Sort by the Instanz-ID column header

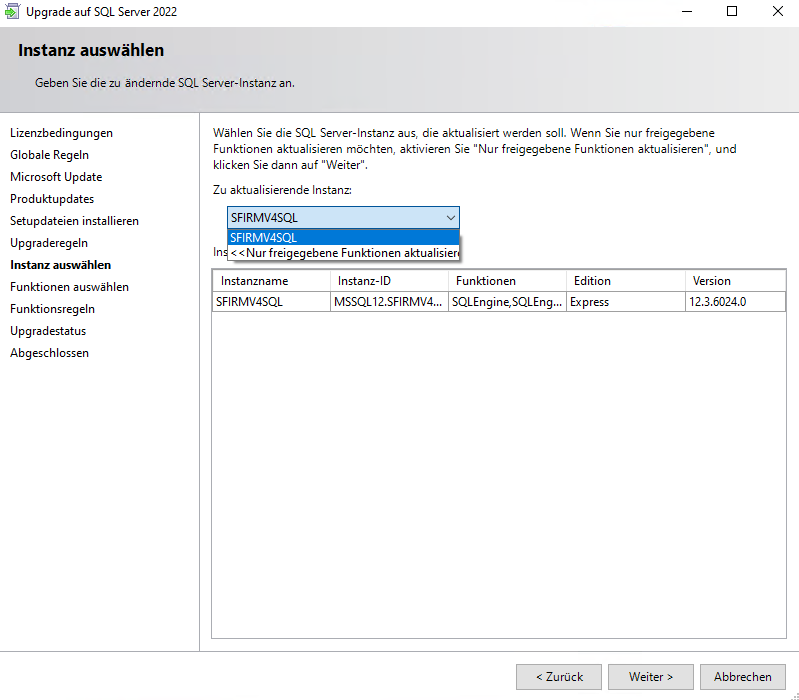(389, 281)
